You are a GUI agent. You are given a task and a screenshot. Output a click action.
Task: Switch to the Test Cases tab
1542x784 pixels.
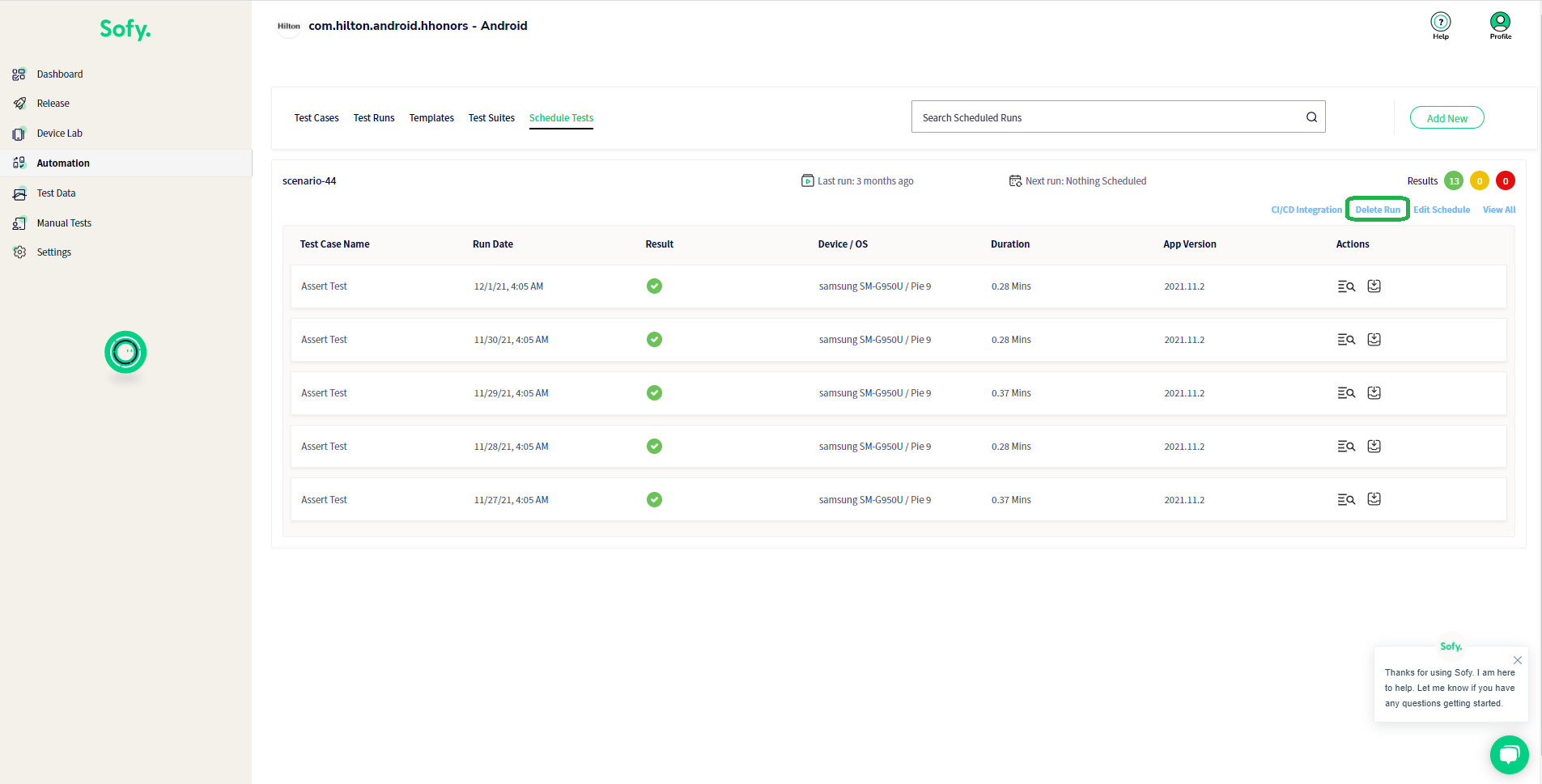tap(316, 118)
